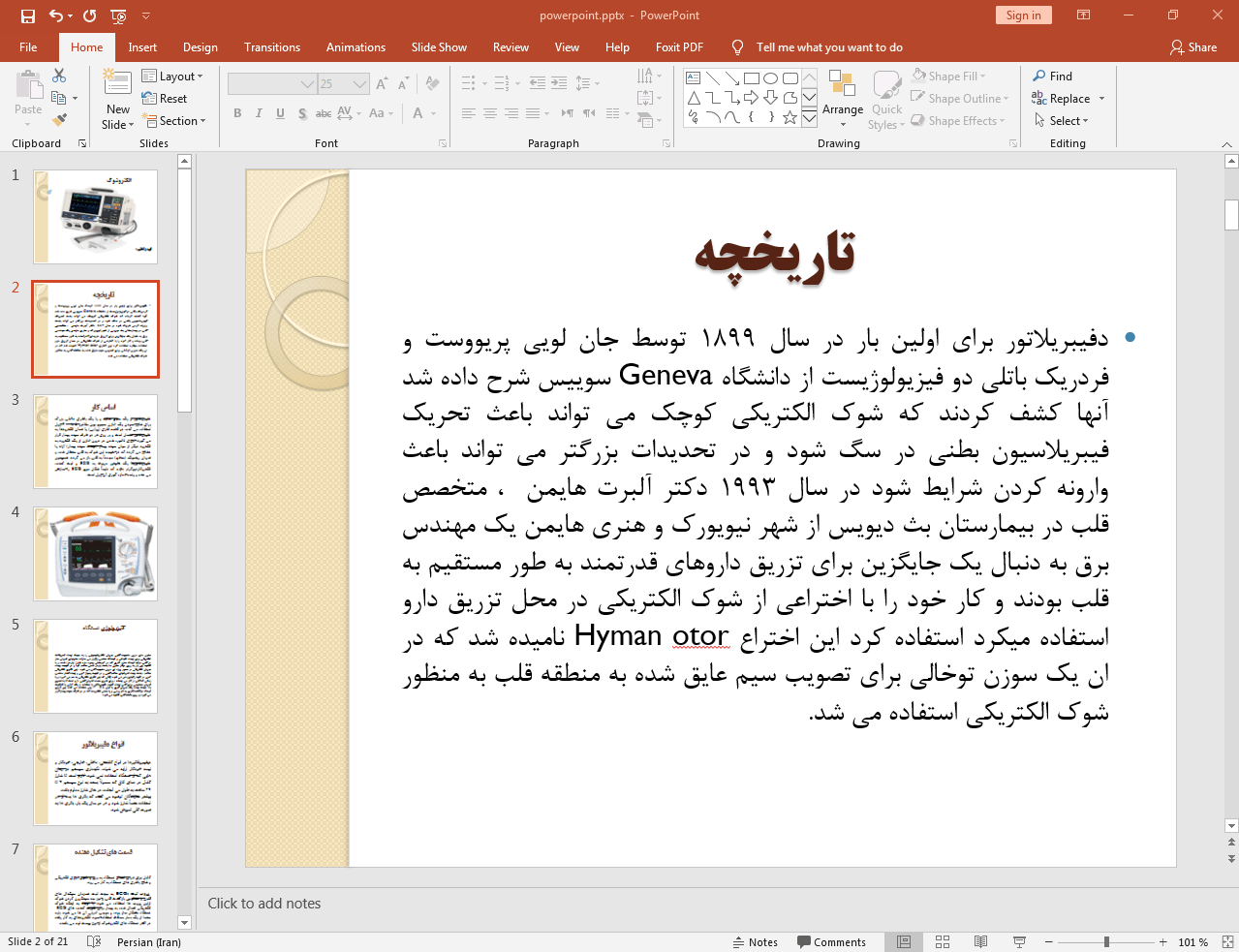This screenshot has width=1239, height=952.
Task: Click the zoom in plus button
Action: [1162, 942]
